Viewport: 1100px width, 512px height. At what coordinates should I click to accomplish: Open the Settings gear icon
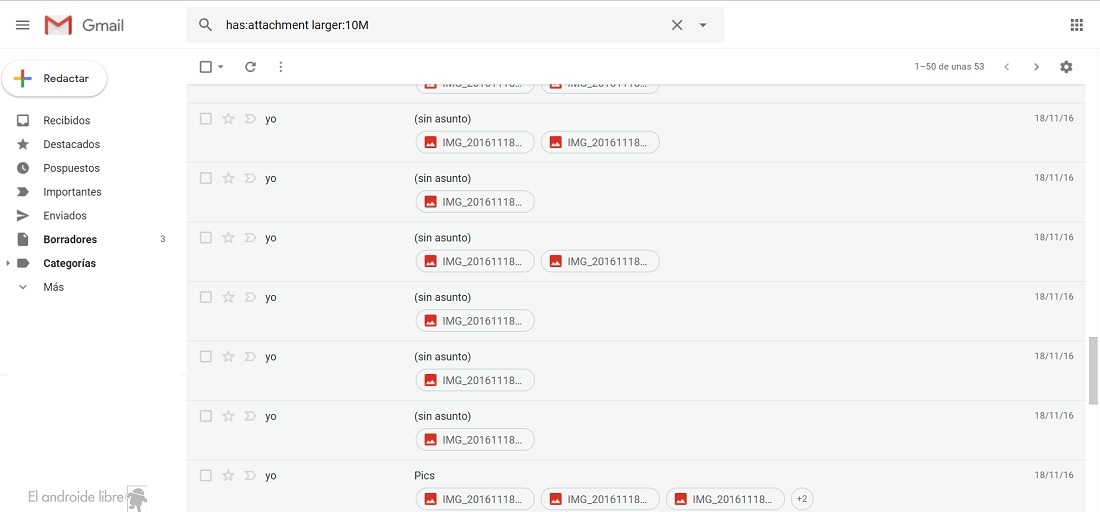click(1066, 67)
